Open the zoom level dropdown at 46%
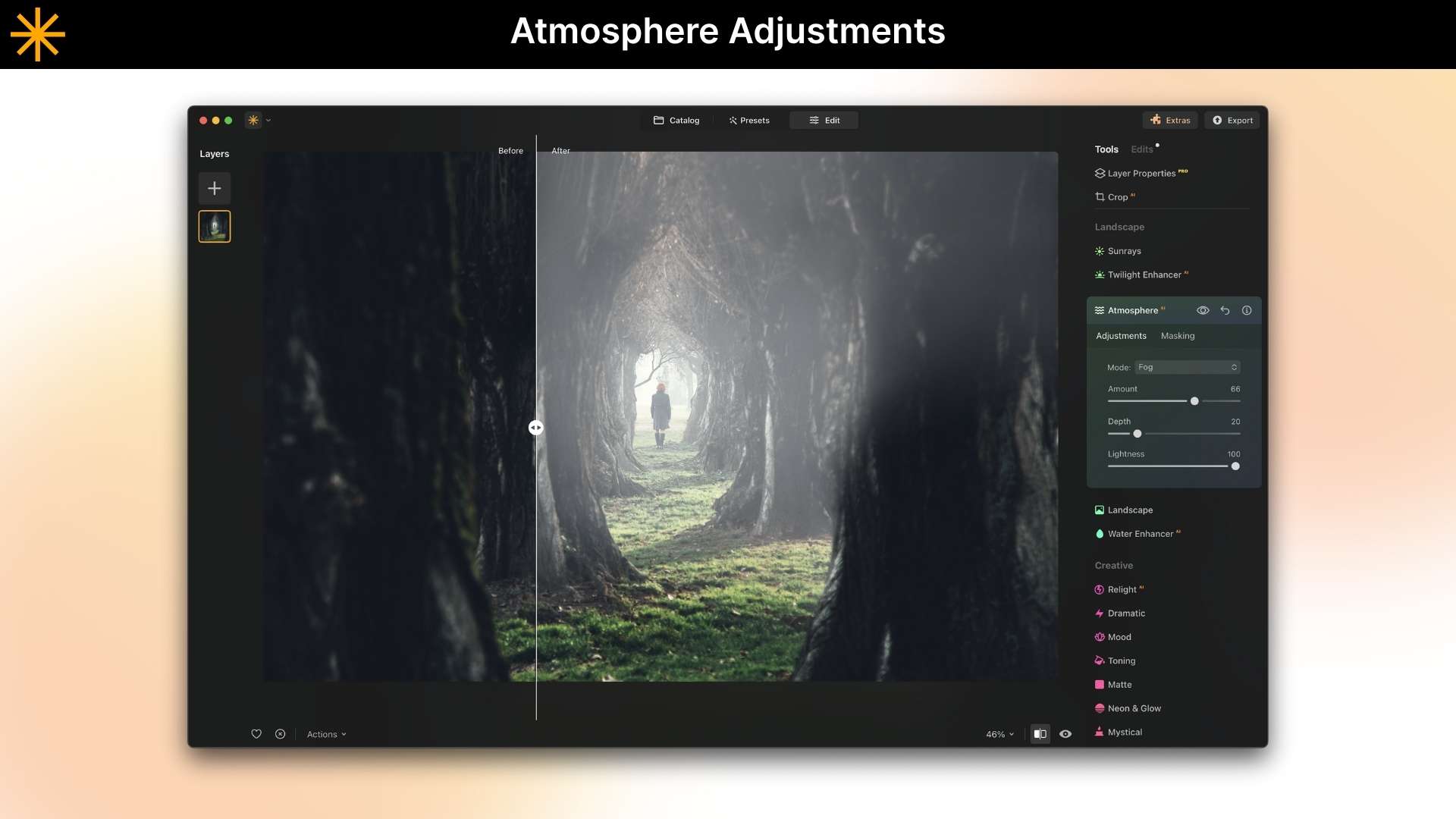1456x819 pixels. click(998, 734)
